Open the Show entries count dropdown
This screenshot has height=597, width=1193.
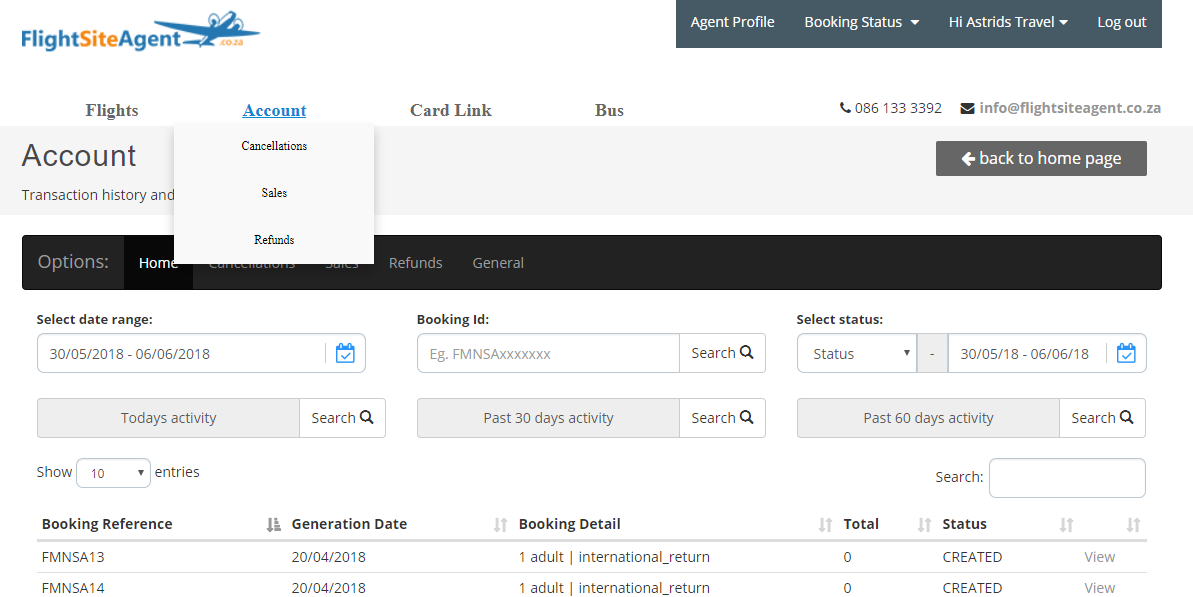pos(114,473)
